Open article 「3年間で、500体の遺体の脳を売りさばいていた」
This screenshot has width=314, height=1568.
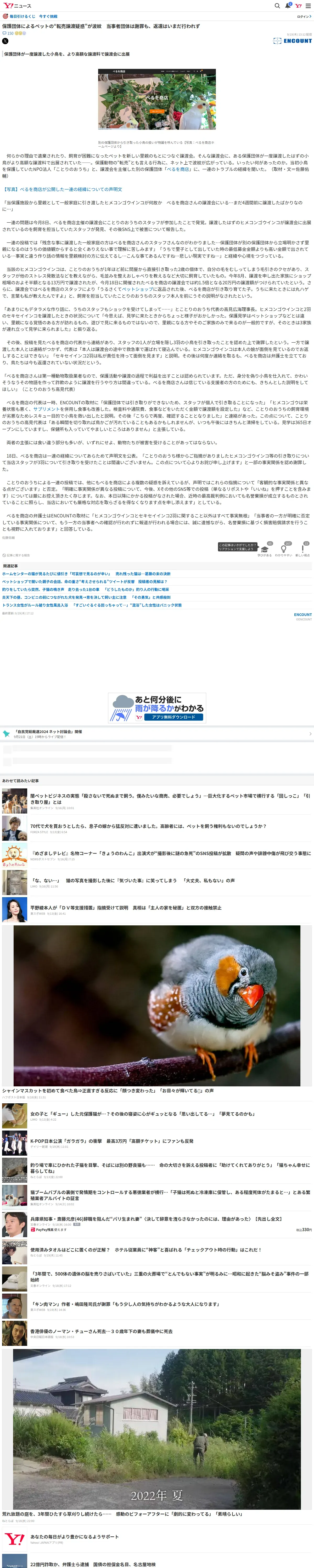(170, 1276)
